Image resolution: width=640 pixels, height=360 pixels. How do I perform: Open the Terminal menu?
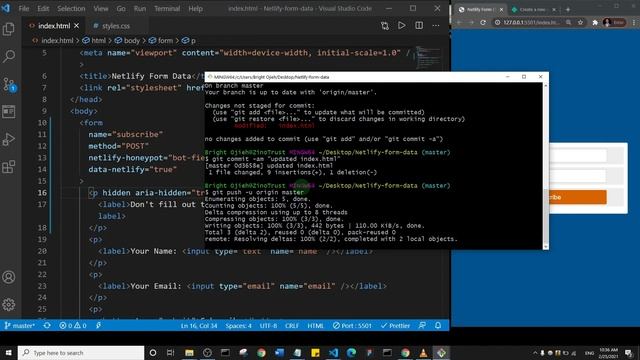pyautogui.click(x=167, y=9)
